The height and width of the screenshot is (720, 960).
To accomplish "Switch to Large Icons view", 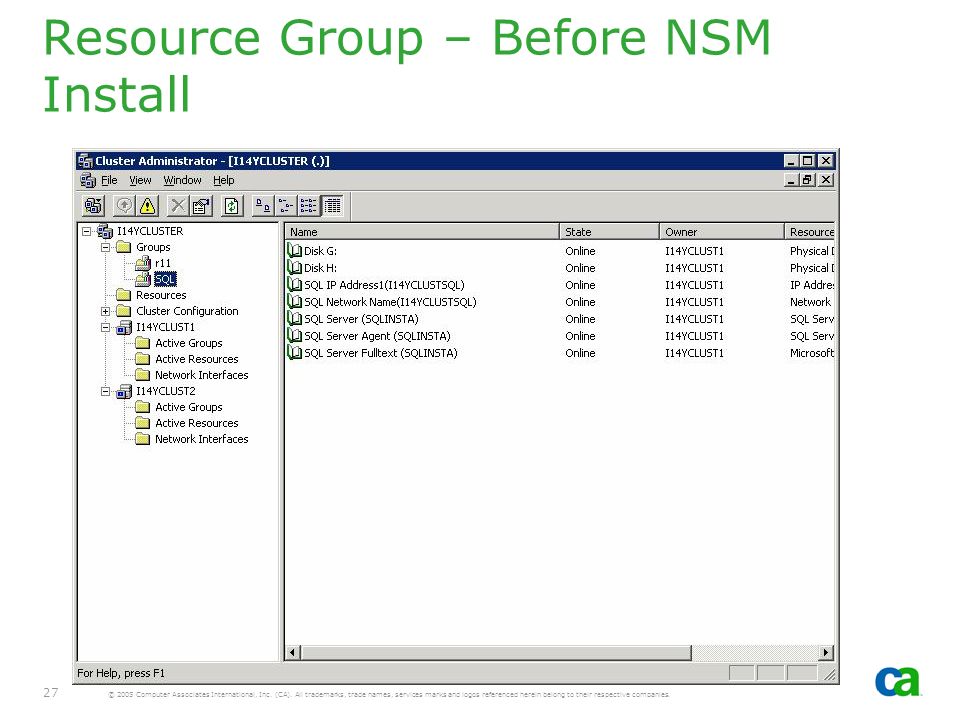I will click(263, 206).
